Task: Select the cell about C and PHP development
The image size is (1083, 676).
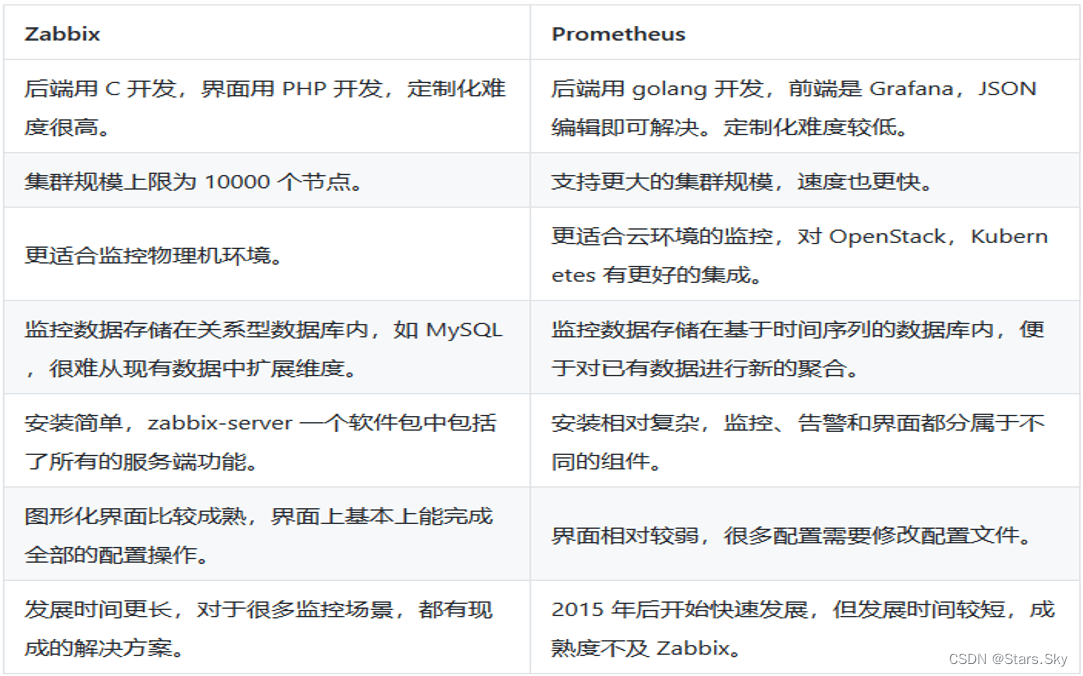Action: point(267,106)
